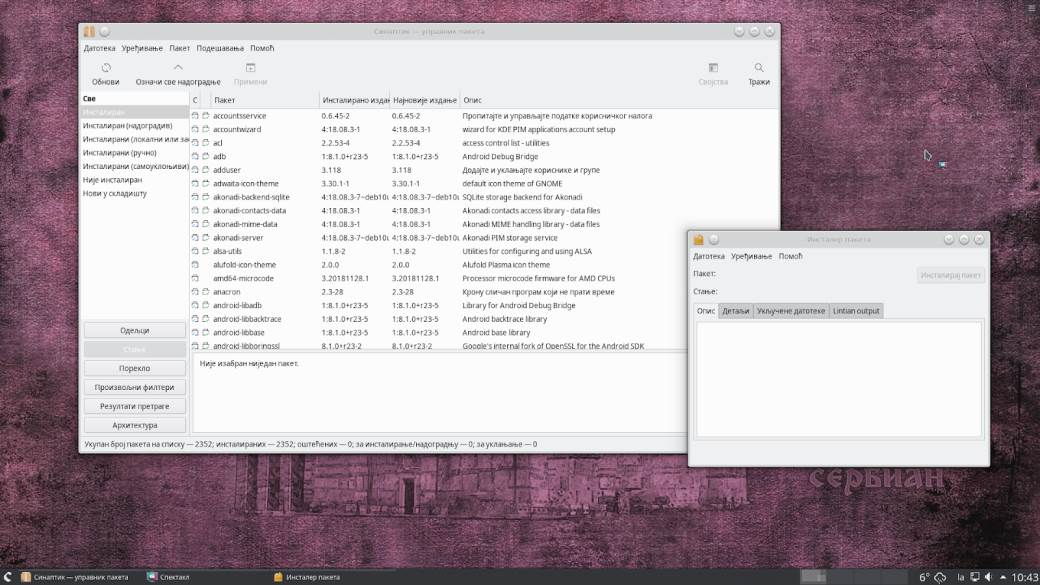Toggle the status checkbox for adb package
The height and width of the screenshot is (585, 1040).
pos(196,156)
